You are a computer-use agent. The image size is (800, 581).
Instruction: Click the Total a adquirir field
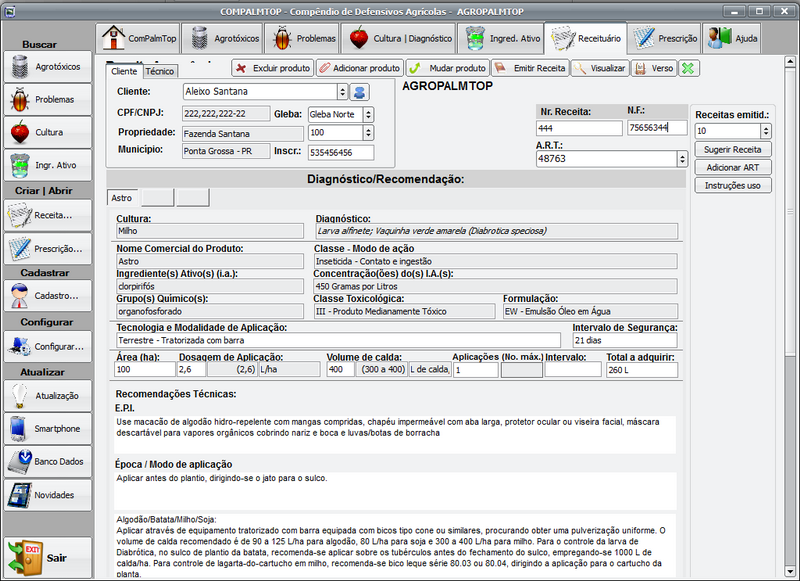click(x=642, y=370)
